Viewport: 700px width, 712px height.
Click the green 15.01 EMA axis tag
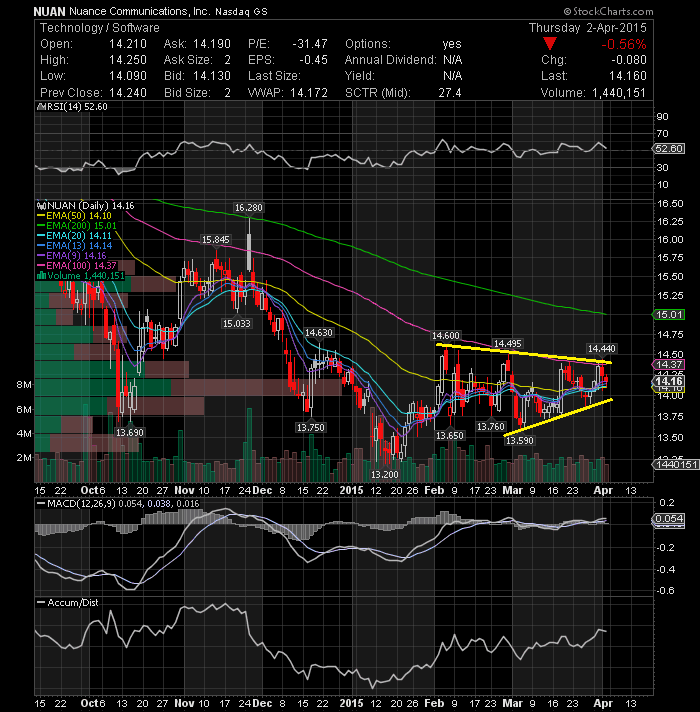click(669, 315)
